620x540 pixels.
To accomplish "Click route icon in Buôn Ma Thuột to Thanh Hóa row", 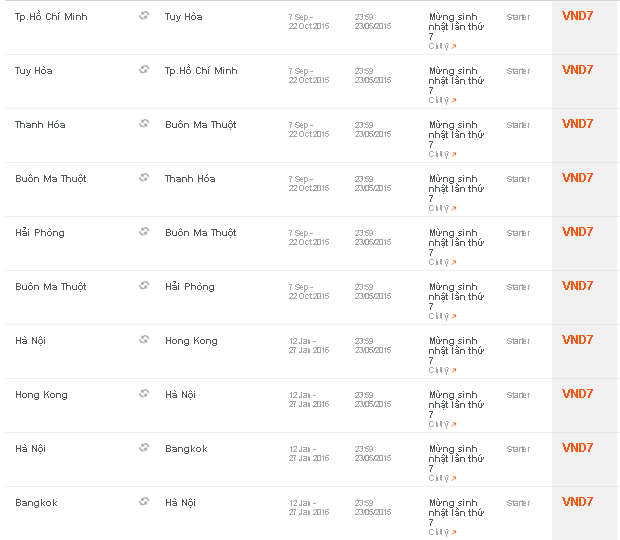I will 144,178.
